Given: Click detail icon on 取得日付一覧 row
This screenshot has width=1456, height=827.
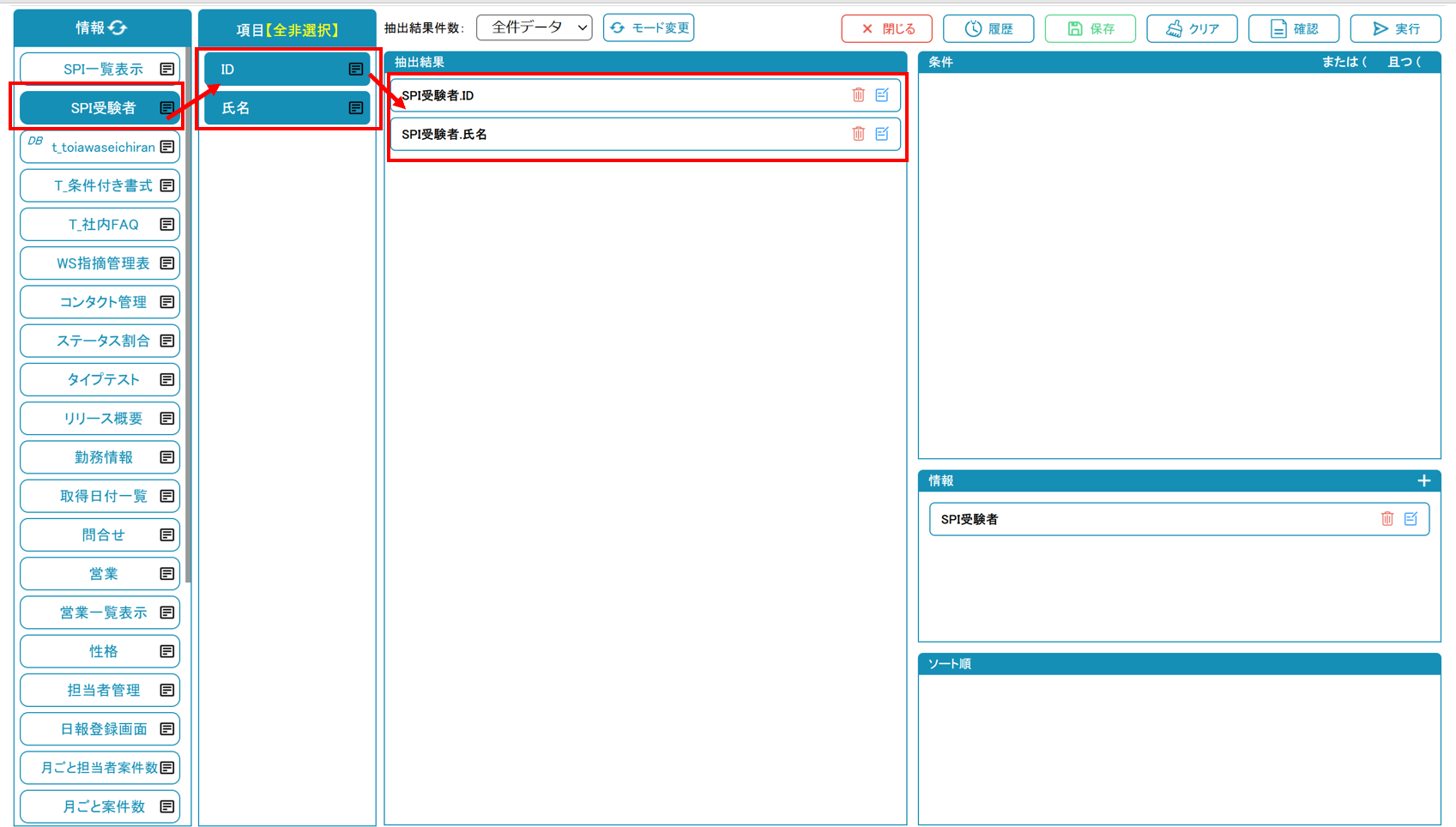Looking at the screenshot, I should [x=167, y=496].
